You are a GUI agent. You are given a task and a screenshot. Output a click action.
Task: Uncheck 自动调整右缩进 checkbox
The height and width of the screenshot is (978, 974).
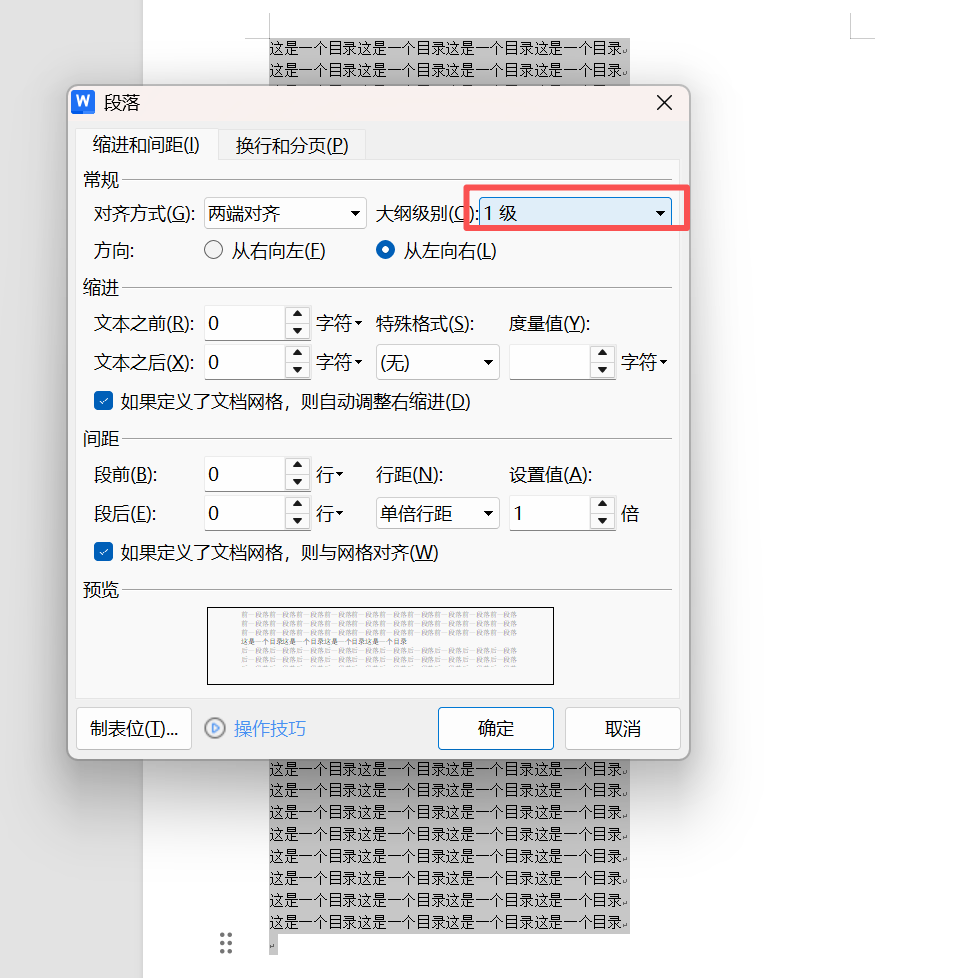103,401
